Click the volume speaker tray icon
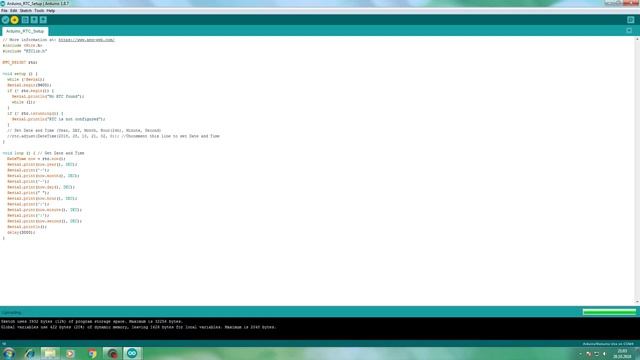640x360 pixels. (604, 354)
